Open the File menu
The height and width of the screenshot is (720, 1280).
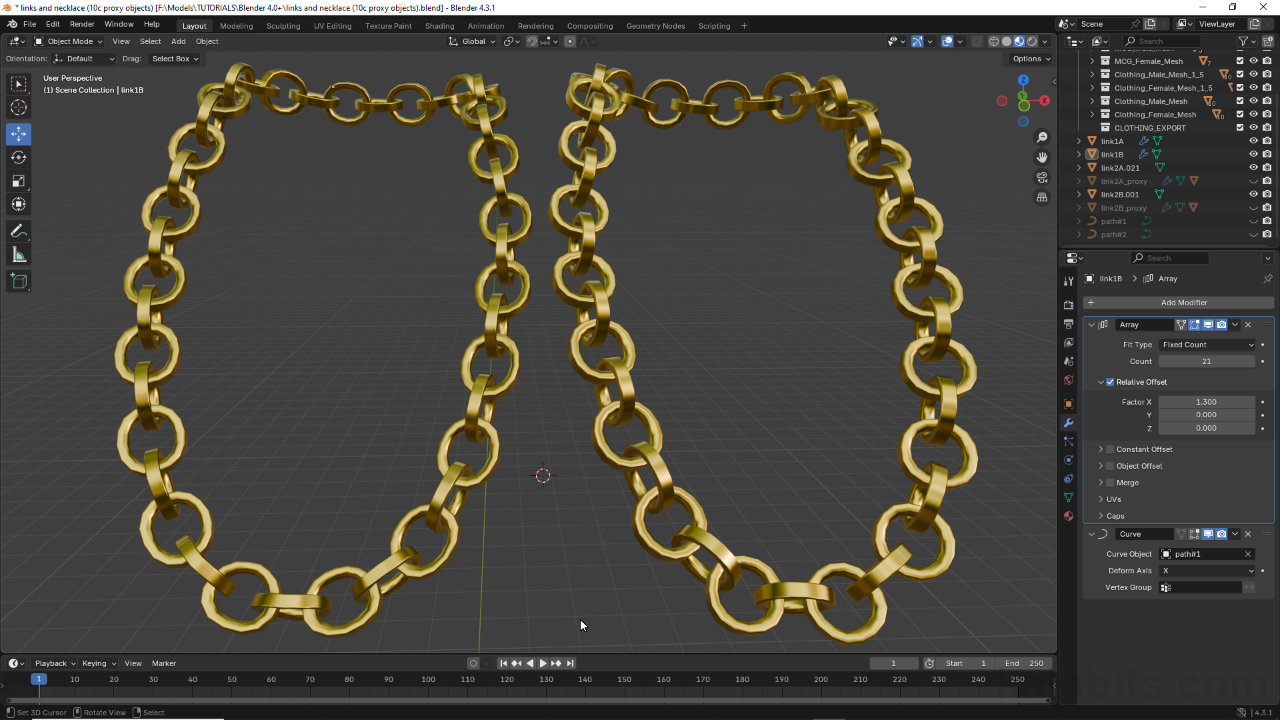[29, 24]
